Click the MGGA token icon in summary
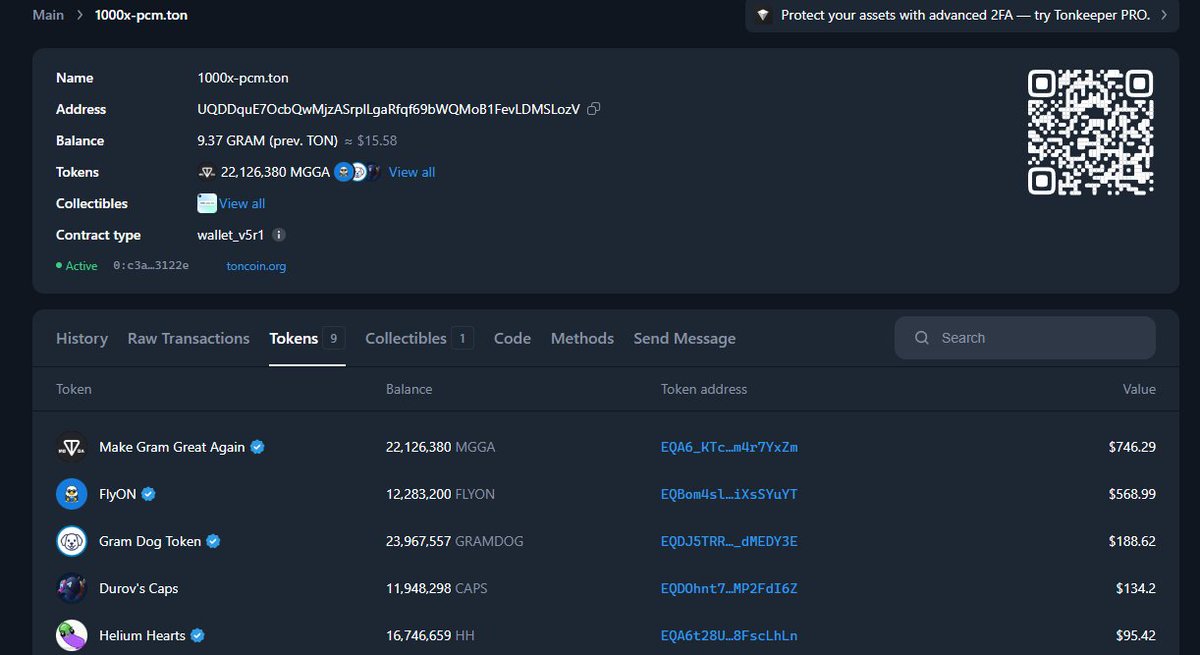The width and height of the screenshot is (1200, 655). coord(207,172)
